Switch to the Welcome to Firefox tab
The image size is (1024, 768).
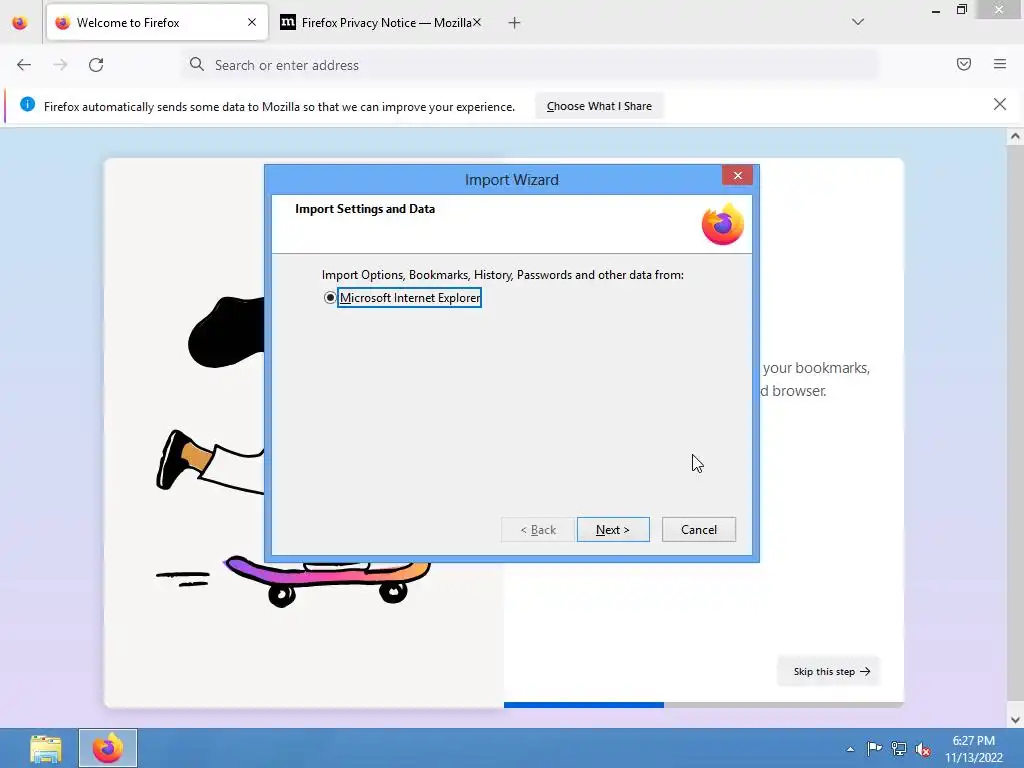click(157, 23)
